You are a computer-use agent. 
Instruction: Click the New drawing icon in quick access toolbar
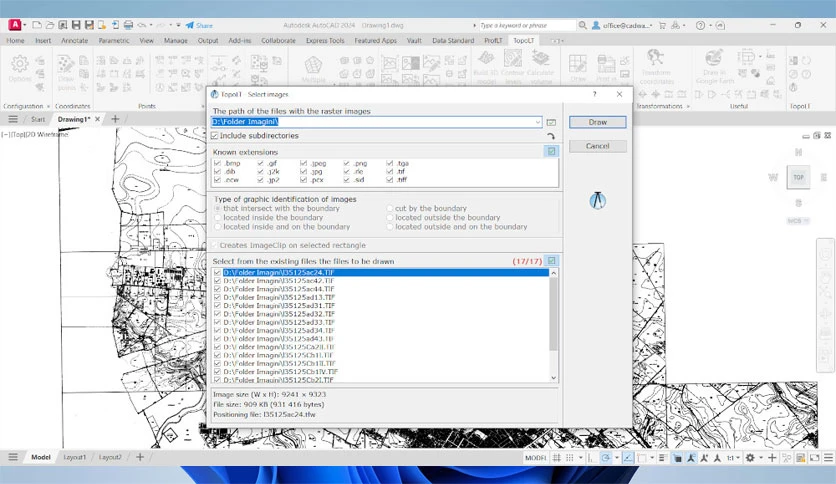click(37, 25)
